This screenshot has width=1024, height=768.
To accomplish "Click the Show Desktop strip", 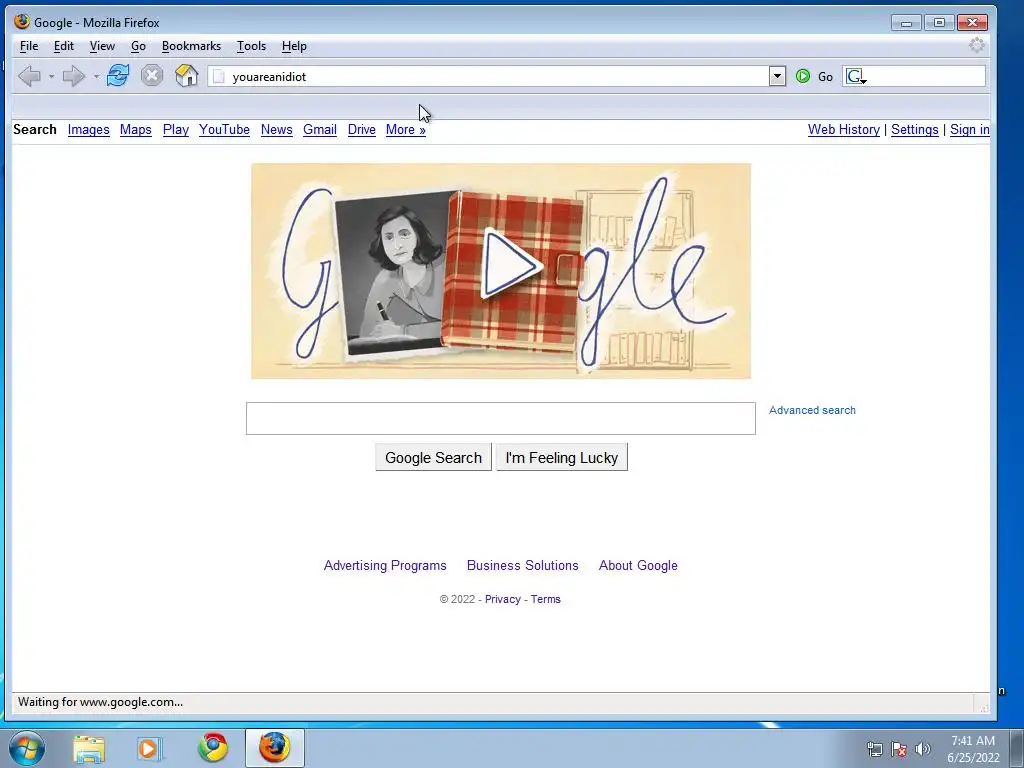I will point(1016,748).
